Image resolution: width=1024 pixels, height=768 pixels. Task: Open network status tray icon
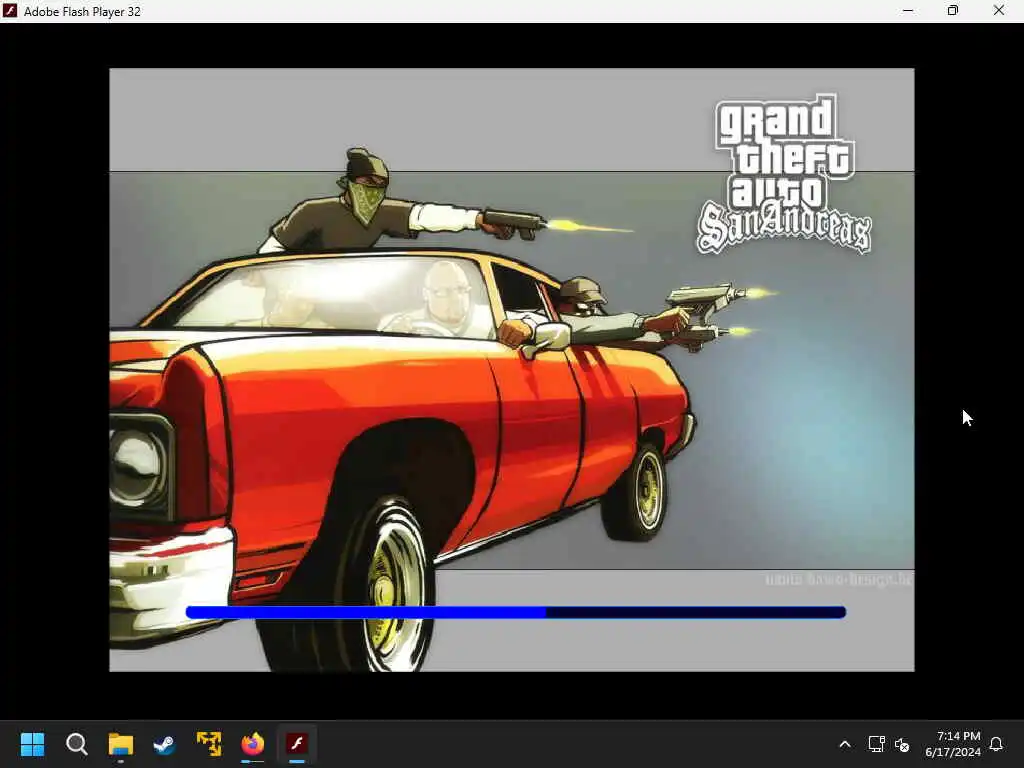click(x=876, y=744)
